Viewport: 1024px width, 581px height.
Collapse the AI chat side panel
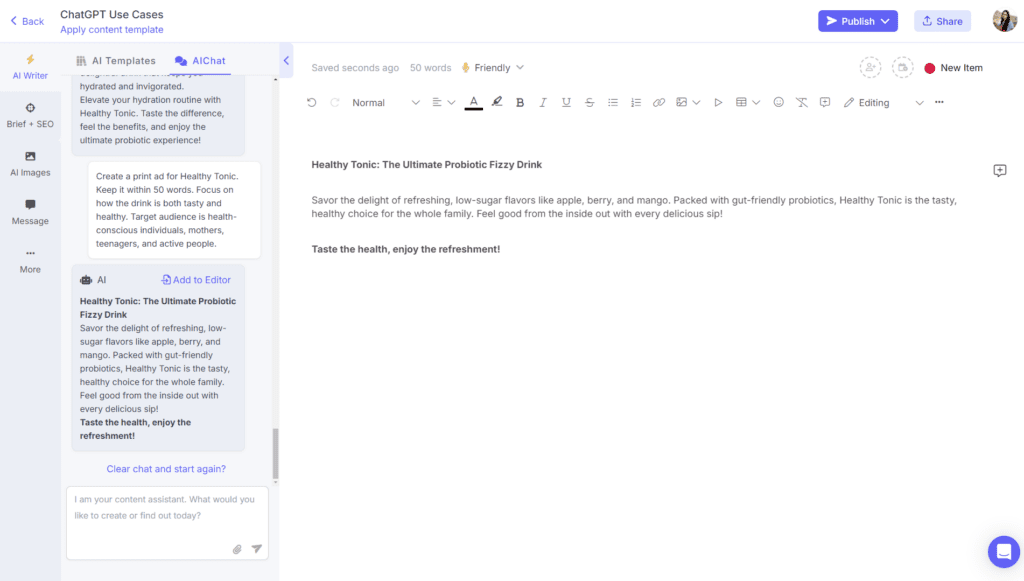286,61
